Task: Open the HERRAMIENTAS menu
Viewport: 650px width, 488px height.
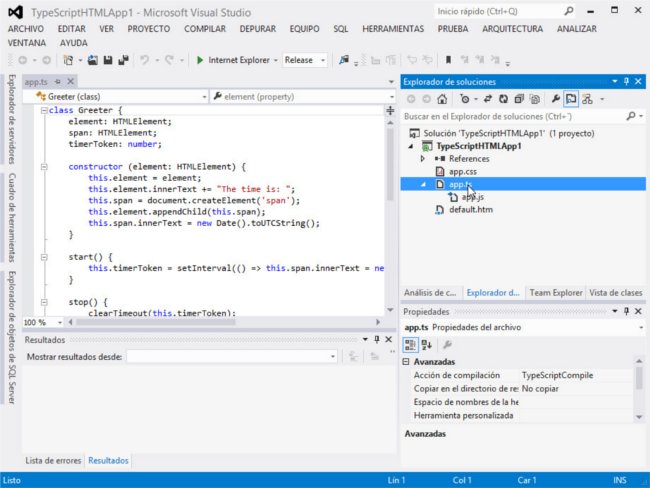Action: (x=393, y=29)
